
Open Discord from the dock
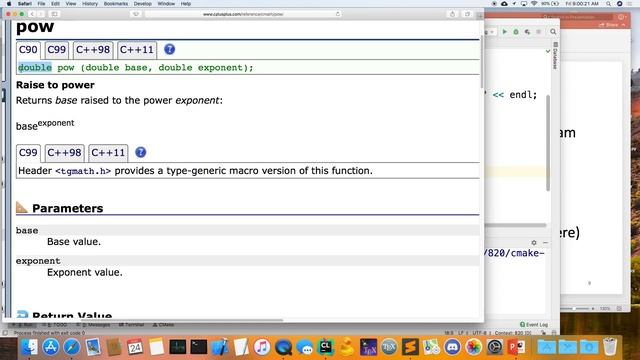click(x=453, y=347)
